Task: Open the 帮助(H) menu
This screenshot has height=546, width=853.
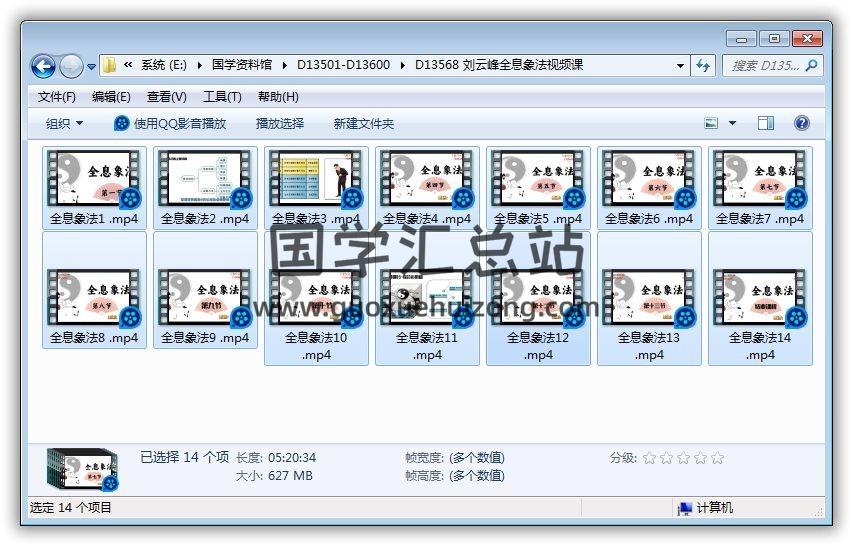Action: tap(278, 97)
